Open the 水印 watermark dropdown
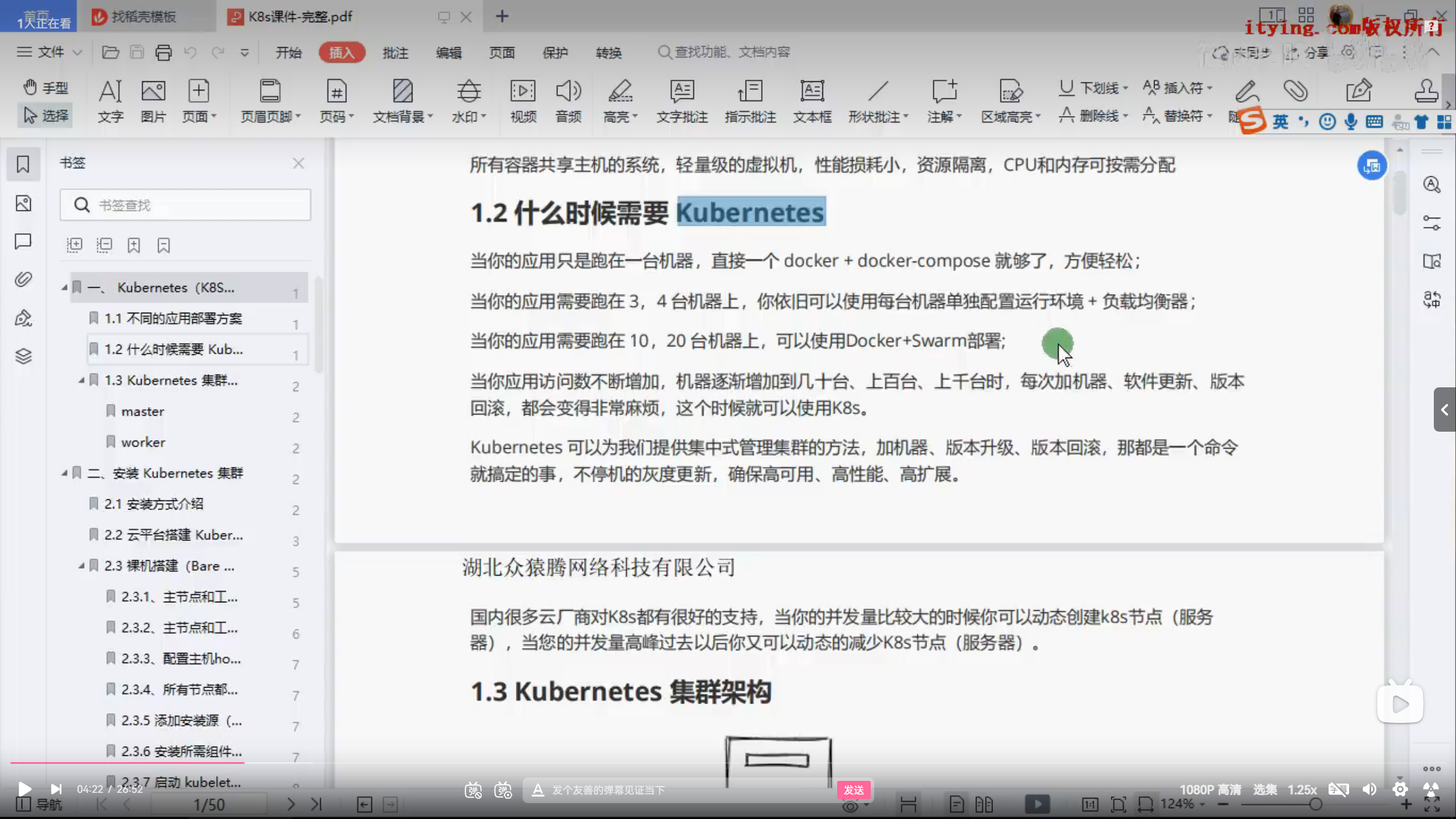 469,101
